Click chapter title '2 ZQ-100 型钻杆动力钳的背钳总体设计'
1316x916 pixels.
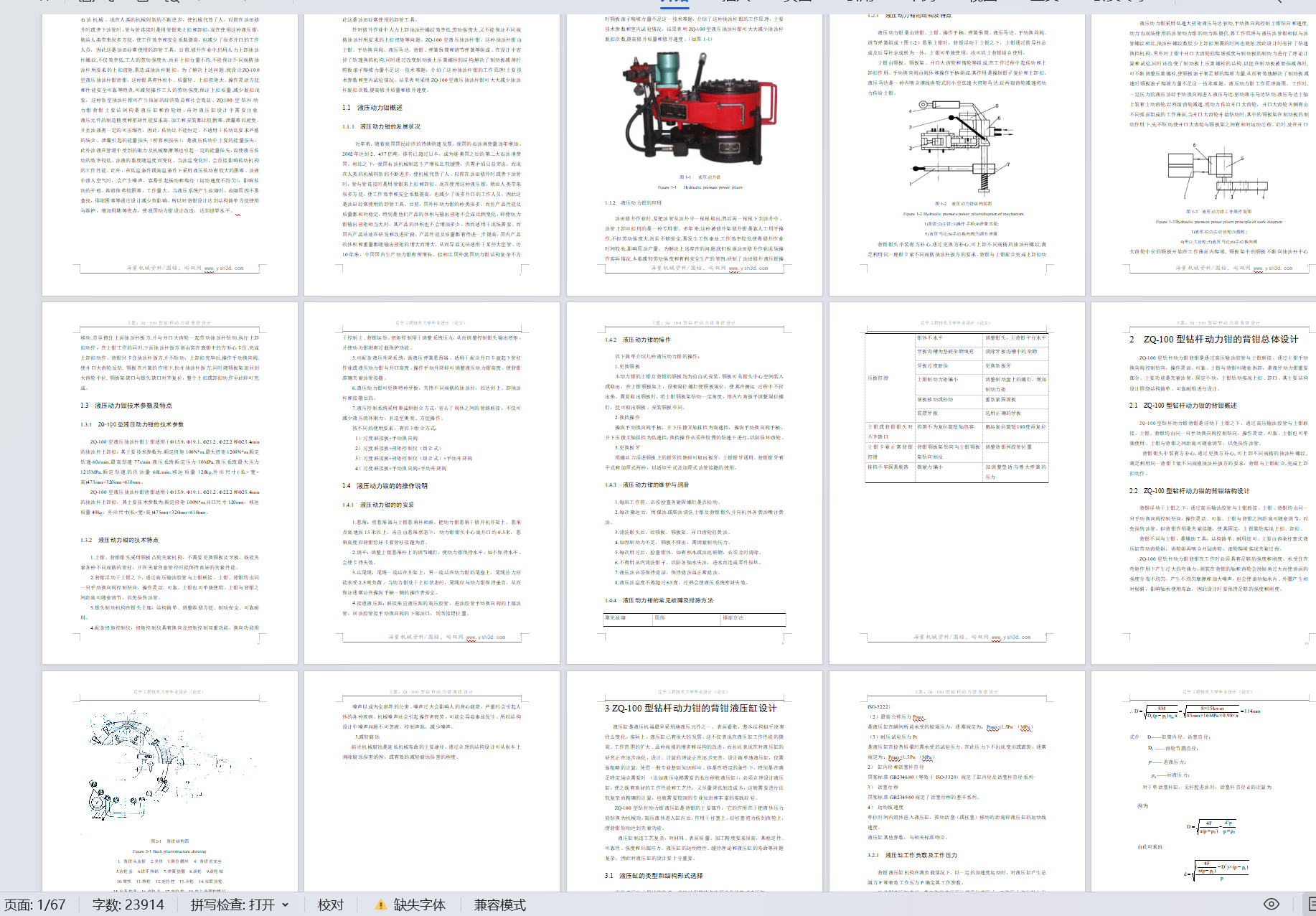(1214, 340)
